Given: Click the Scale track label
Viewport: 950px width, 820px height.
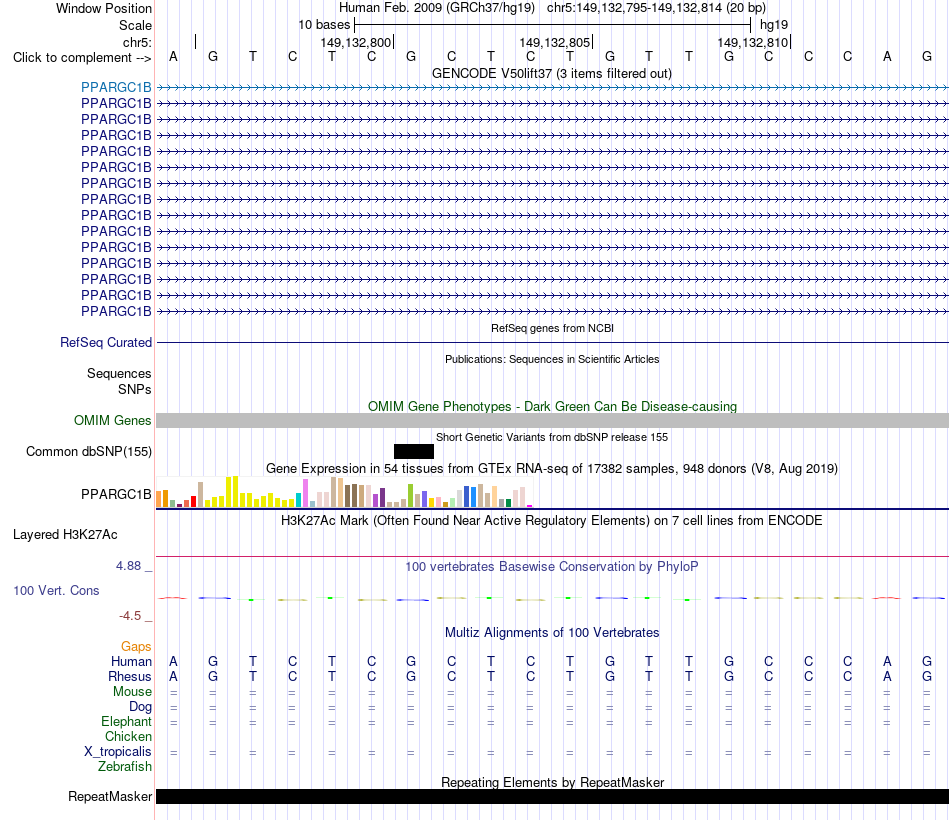Looking at the screenshot, I should point(135,25).
